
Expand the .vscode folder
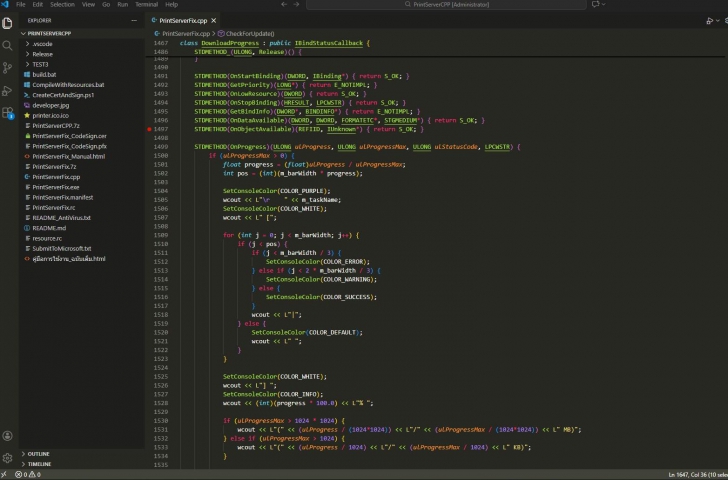pyautogui.click(x=42, y=44)
